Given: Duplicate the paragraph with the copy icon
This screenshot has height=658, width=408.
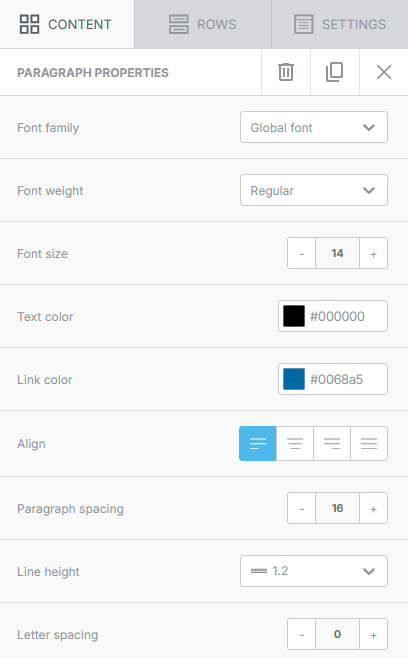Looking at the screenshot, I should click(335, 72).
